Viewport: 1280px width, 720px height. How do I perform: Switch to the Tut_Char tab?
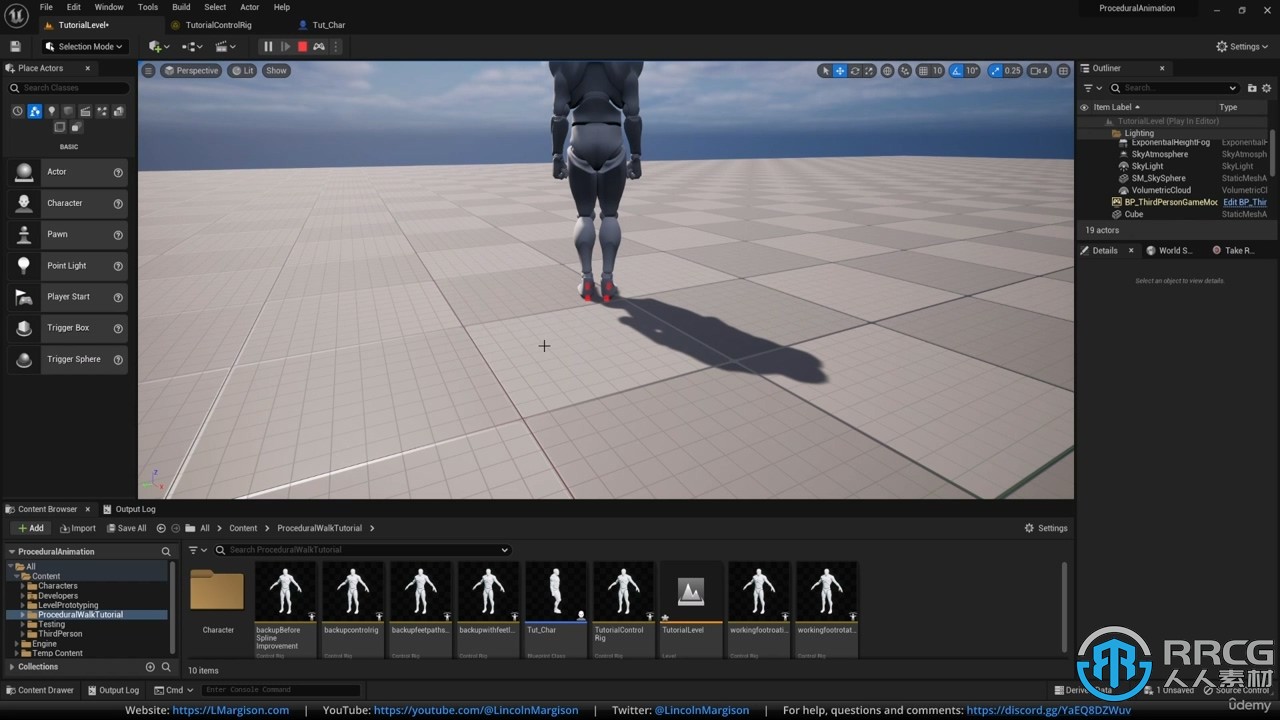[329, 25]
